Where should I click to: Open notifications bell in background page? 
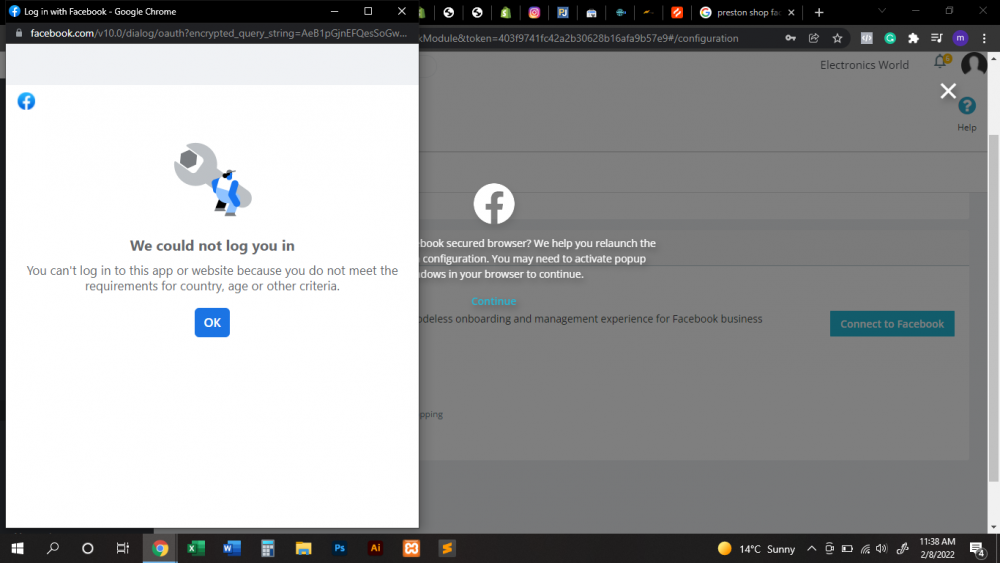(940, 62)
